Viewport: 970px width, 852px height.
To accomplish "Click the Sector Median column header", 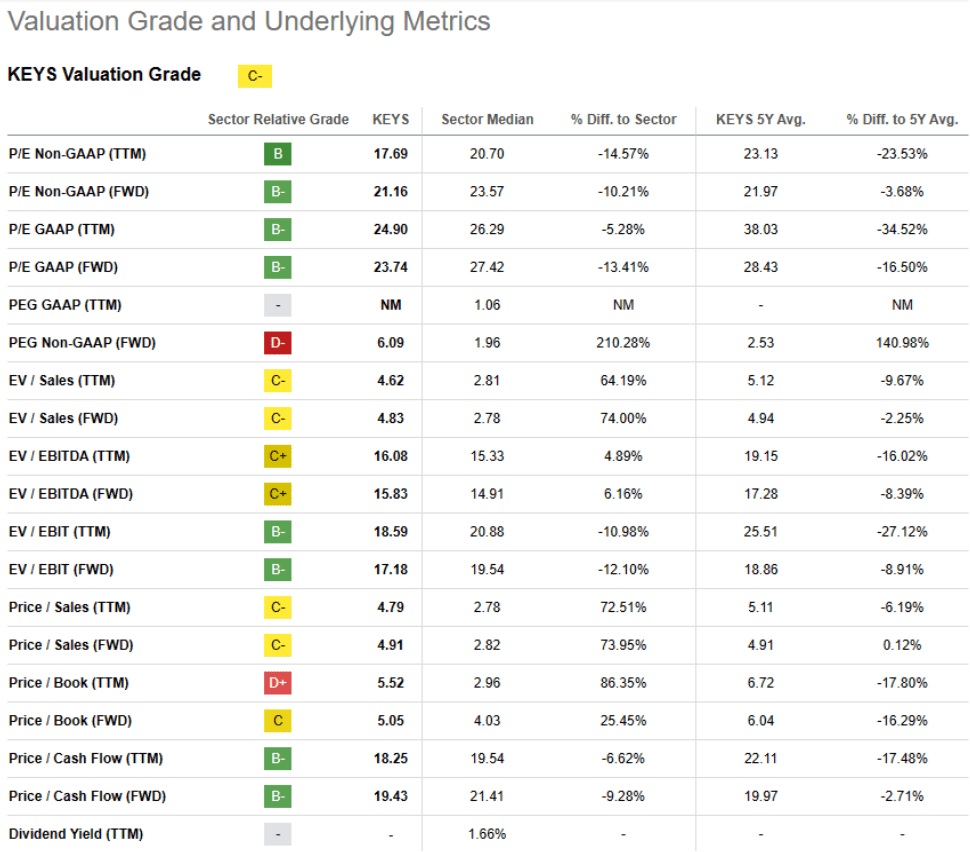I will [487, 119].
